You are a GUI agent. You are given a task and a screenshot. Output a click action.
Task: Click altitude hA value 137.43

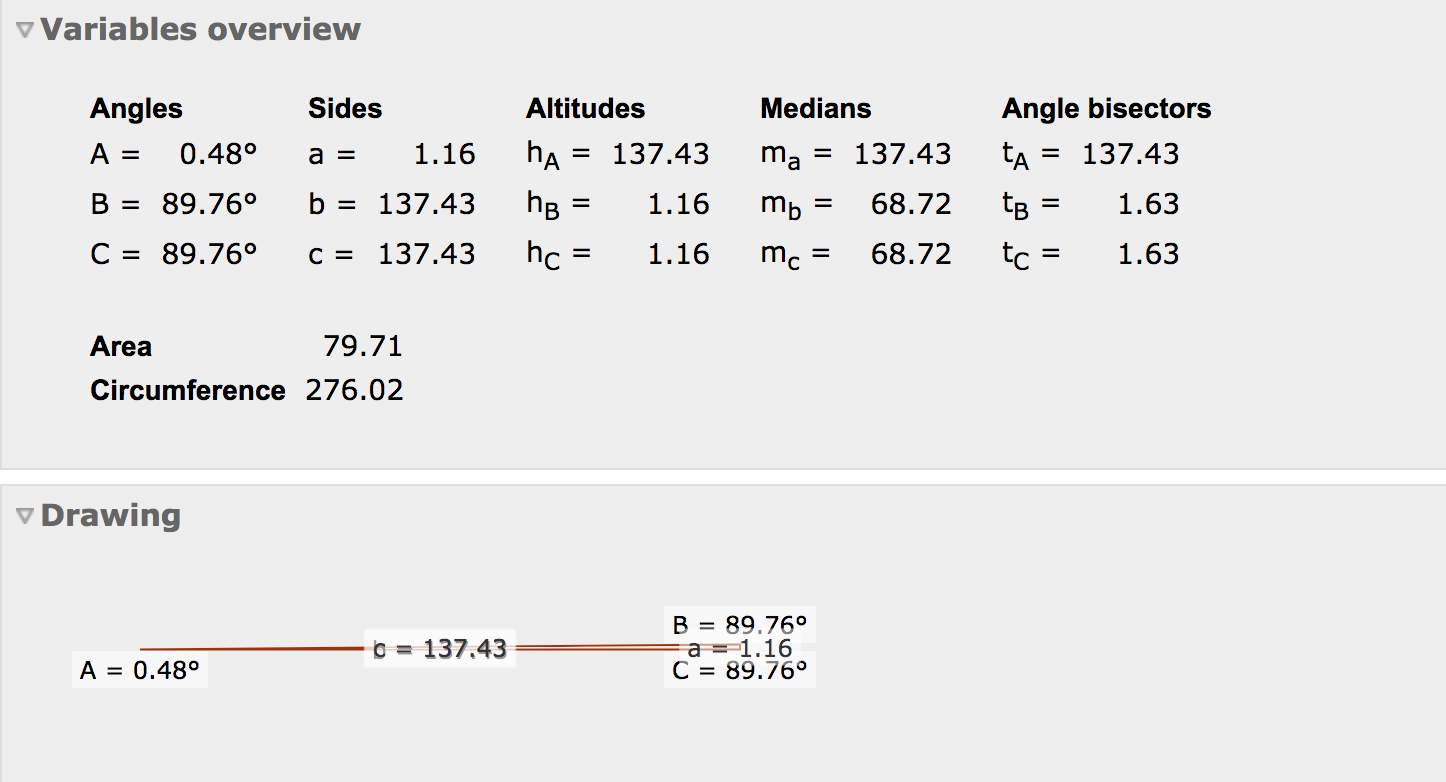[660, 154]
